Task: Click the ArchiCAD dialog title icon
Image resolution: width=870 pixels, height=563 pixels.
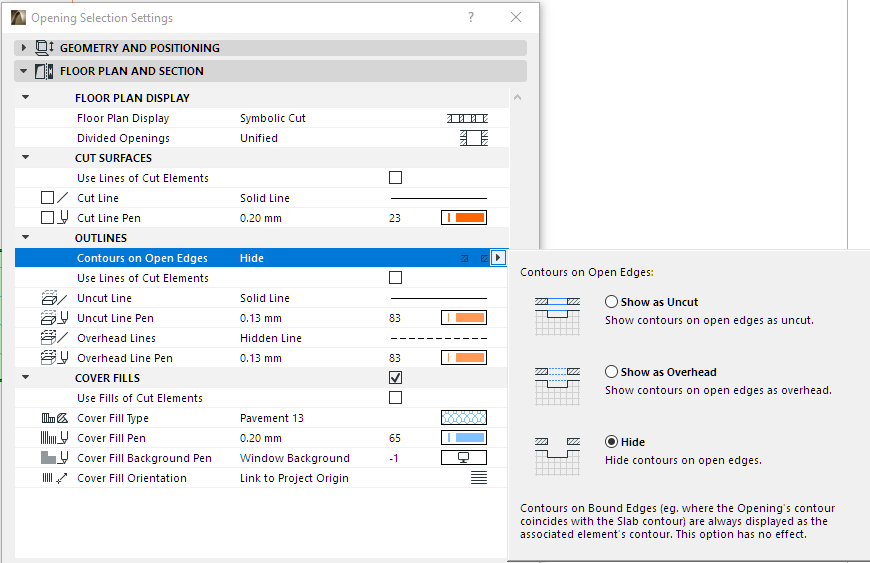Action: 18,17
